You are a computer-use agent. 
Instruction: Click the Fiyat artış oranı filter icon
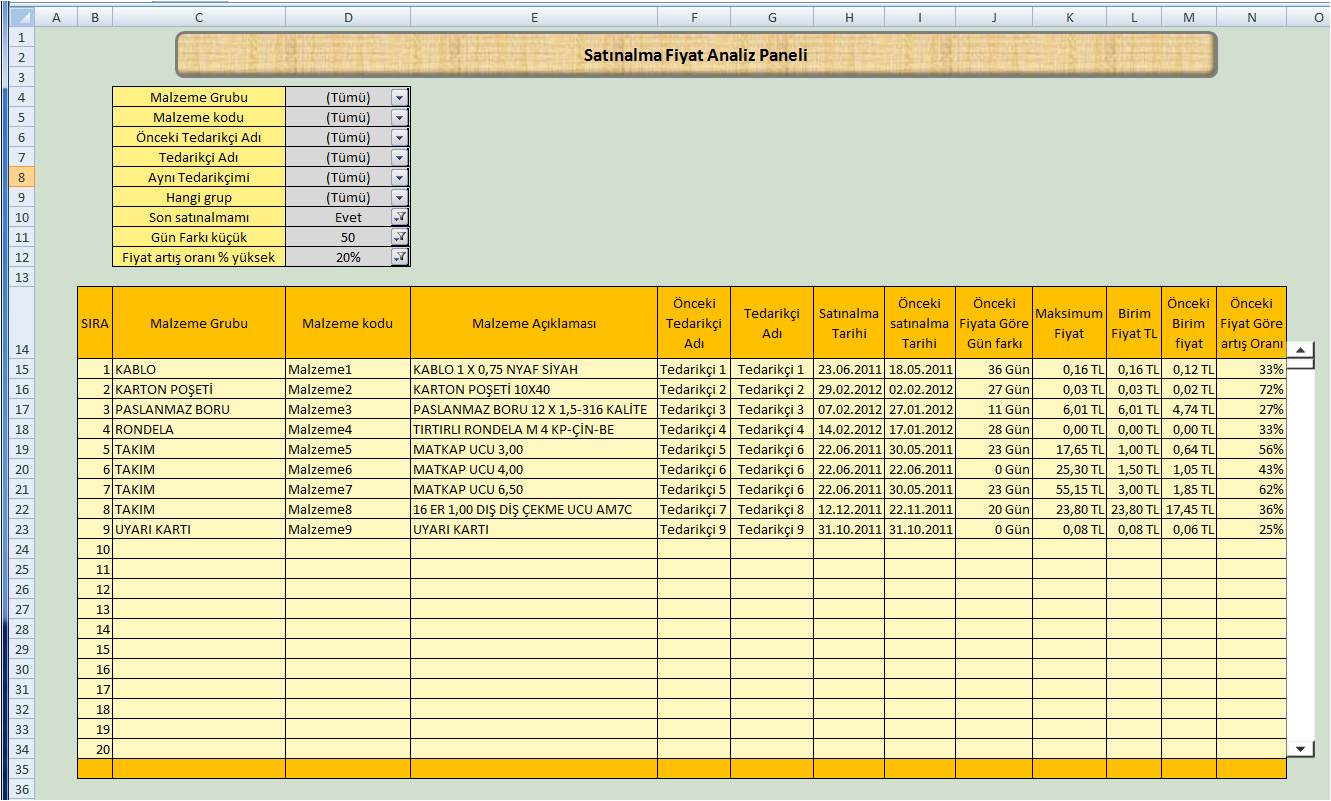tap(399, 257)
